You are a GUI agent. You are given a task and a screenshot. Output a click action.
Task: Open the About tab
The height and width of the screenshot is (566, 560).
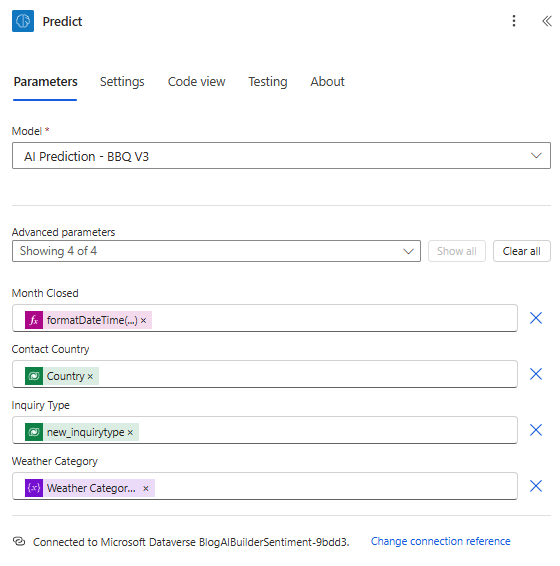point(327,82)
